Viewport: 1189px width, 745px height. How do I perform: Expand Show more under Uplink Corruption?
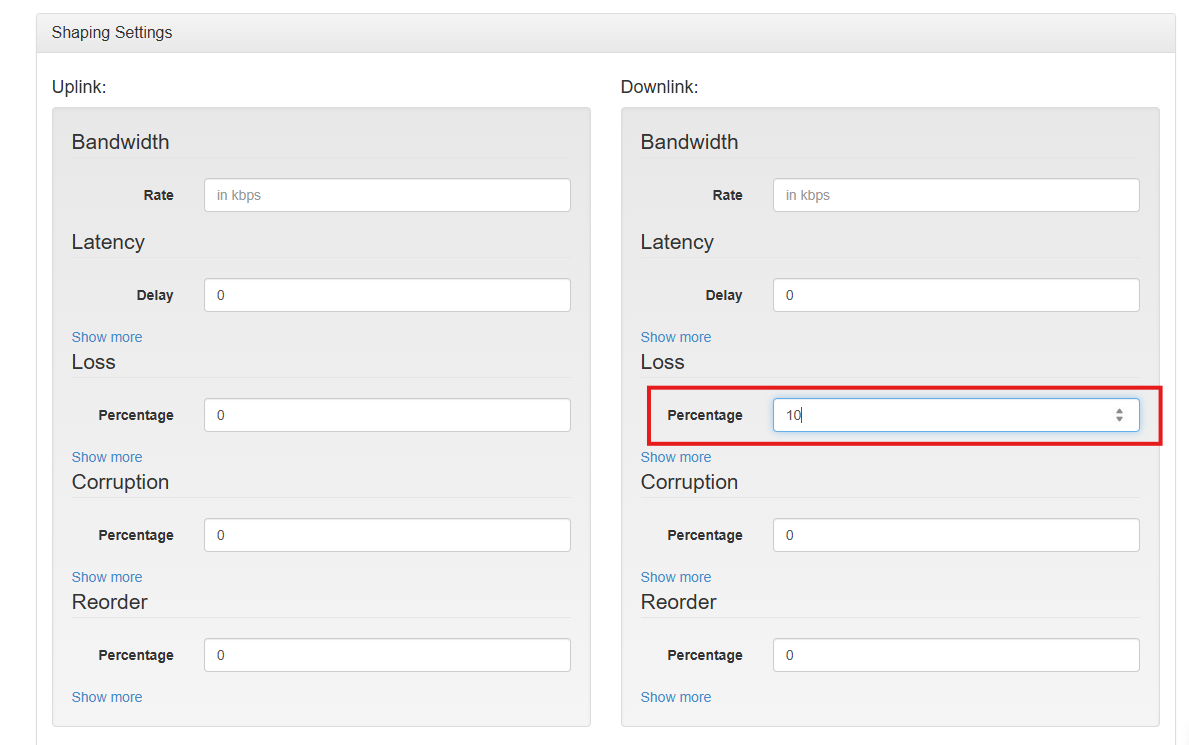click(107, 577)
